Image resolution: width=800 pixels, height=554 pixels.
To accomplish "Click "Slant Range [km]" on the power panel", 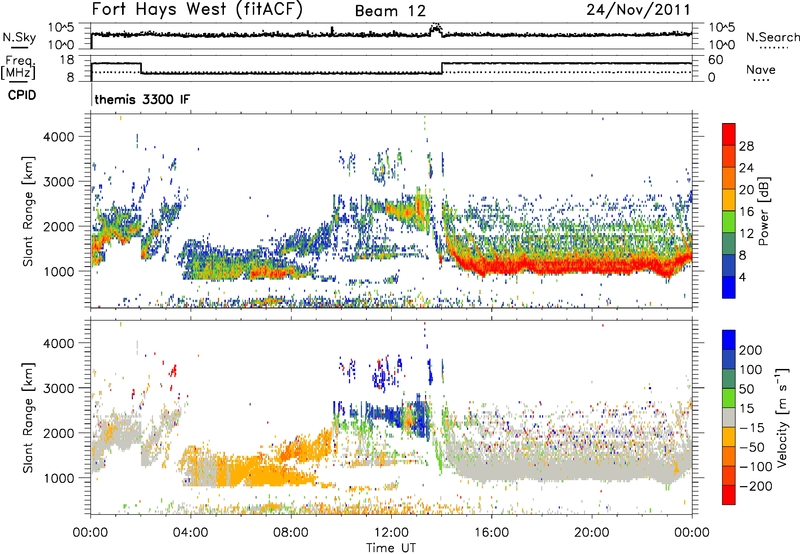I will (x=28, y=211).
